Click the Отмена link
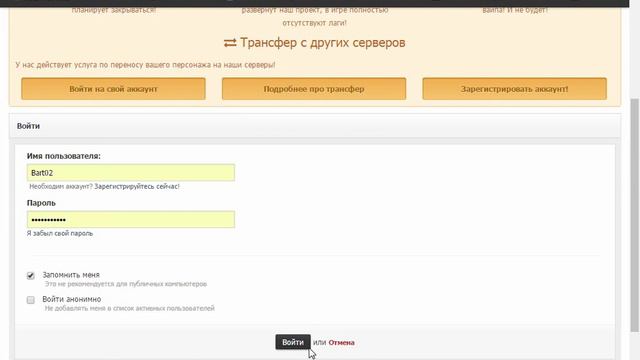This screenshot has height=360, width=640. coord(341,342)
